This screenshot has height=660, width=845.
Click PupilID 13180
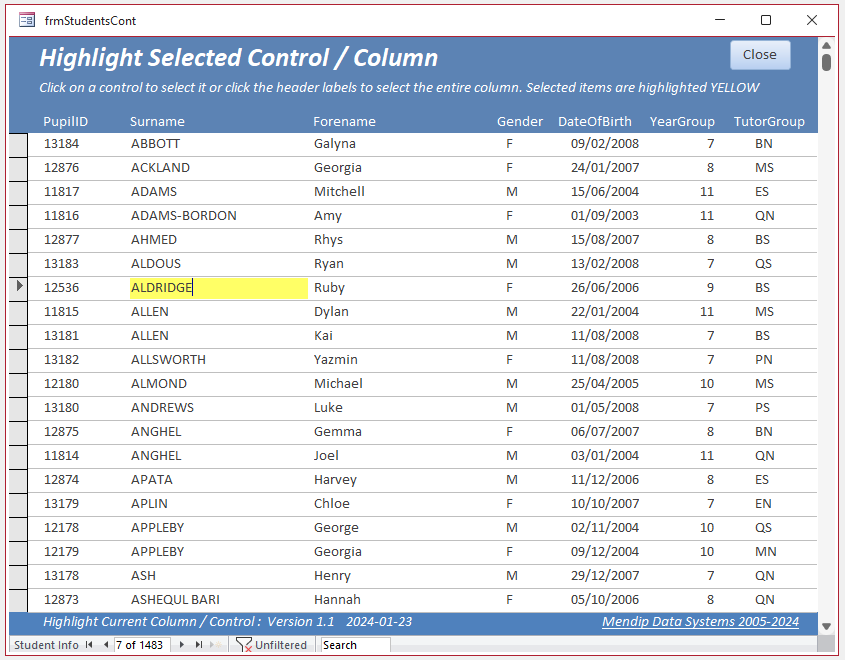61,408
